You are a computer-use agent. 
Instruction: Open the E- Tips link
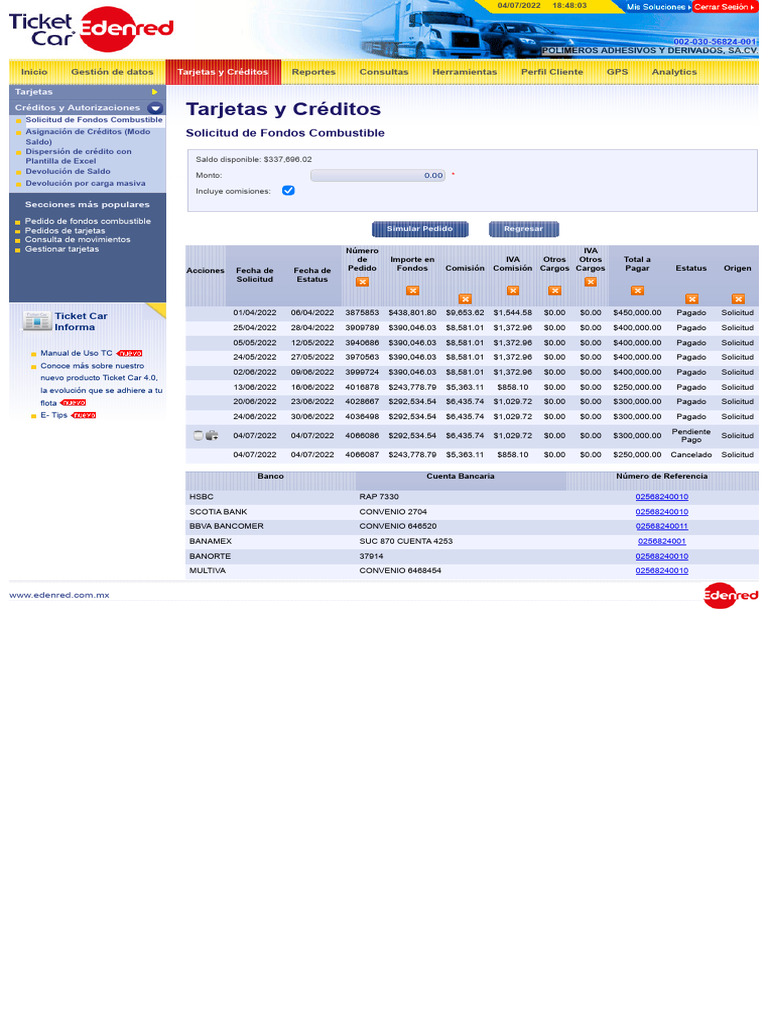point(54,415)
